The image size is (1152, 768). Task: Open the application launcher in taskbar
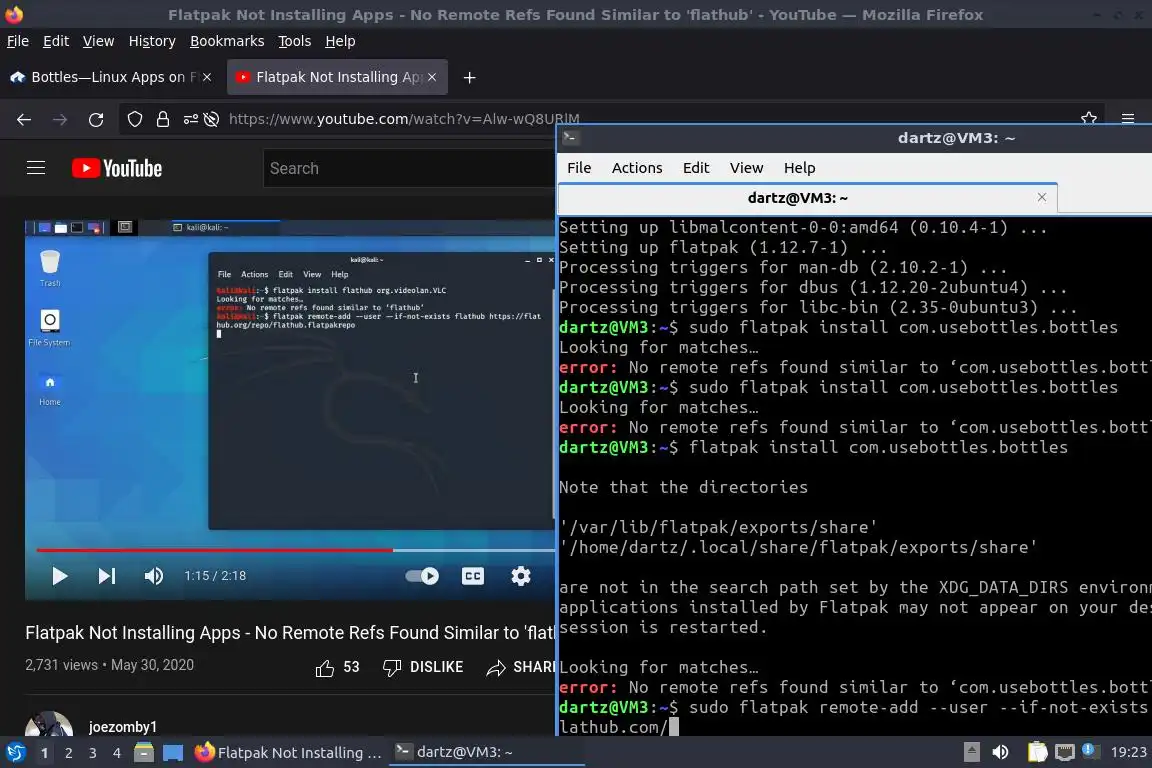point(15,753)
